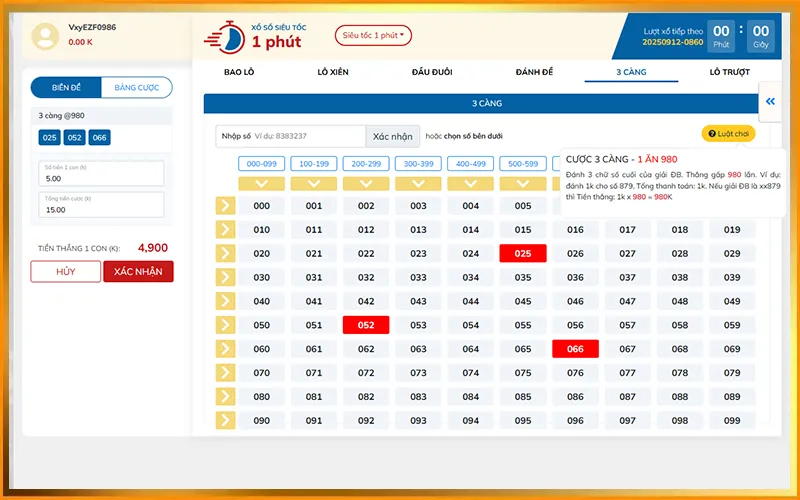The width and height of the screenshot is (800, 500).
Task: Remove selected chip 066 in bet slip
Action: point(99,137)
